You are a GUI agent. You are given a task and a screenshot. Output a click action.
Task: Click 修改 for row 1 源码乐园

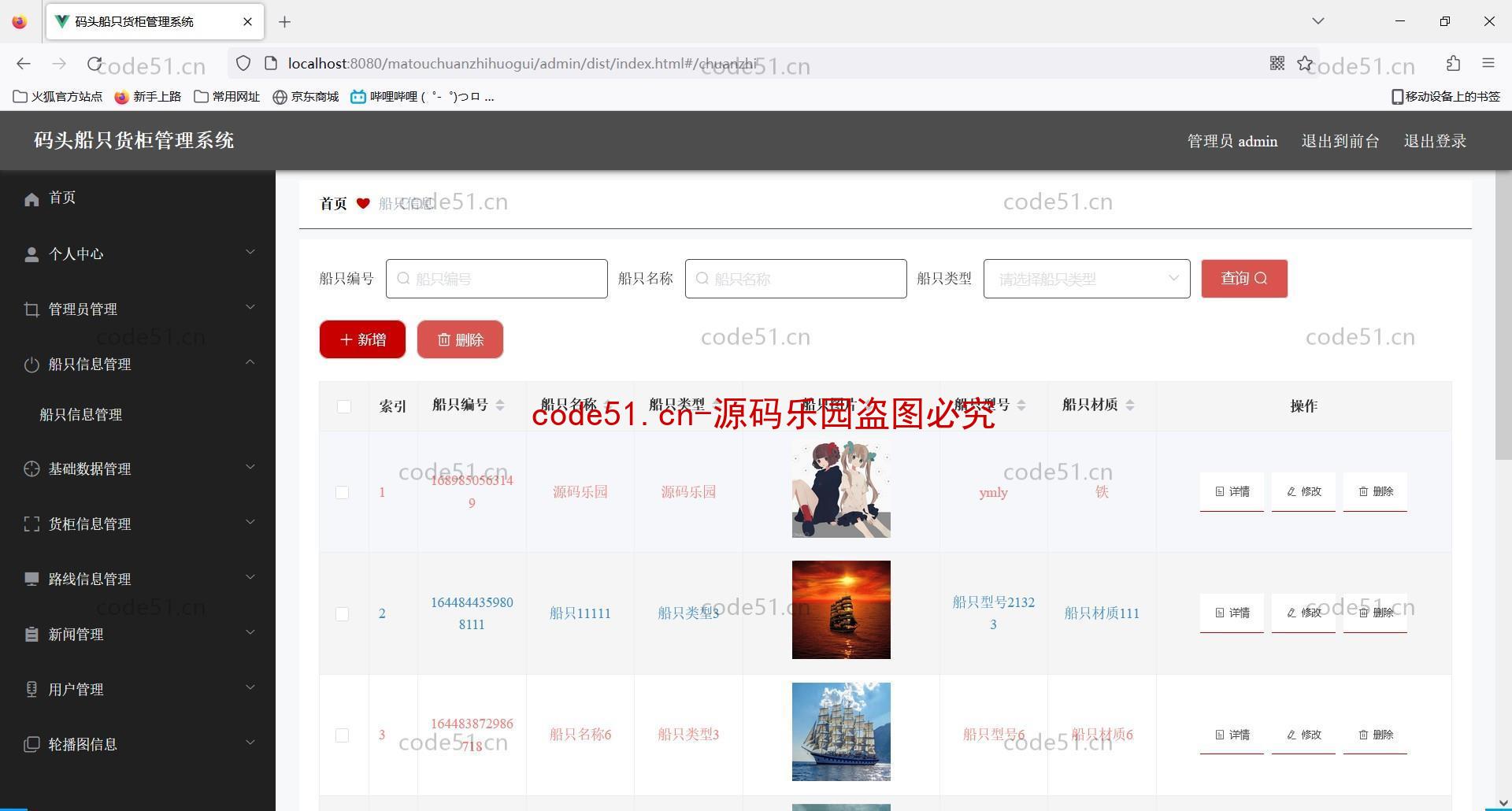point(1303,491)
